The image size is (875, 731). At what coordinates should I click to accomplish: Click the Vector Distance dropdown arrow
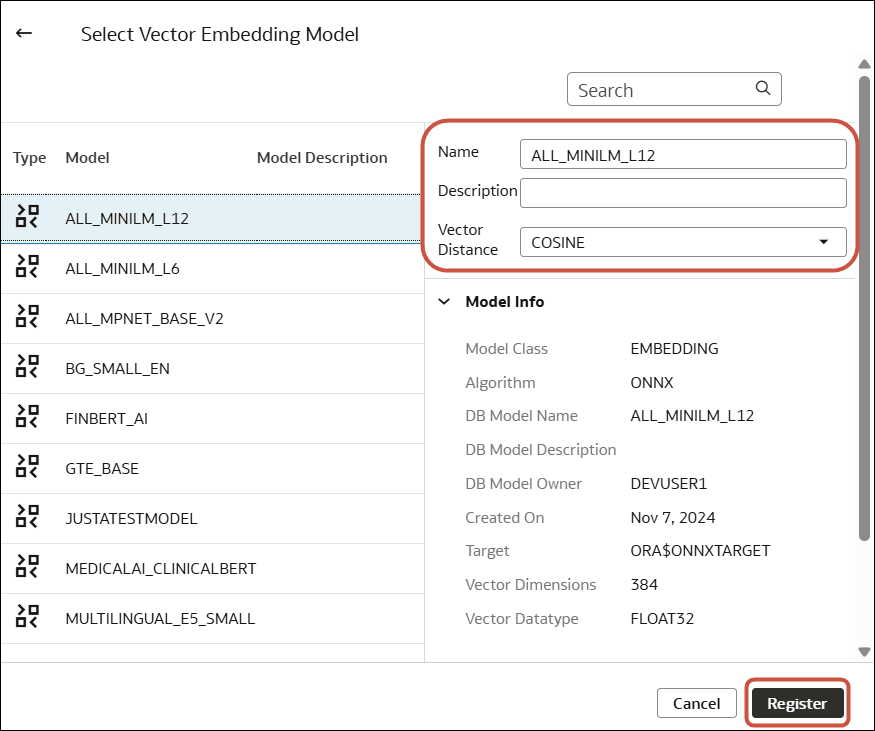pos(825,242)
